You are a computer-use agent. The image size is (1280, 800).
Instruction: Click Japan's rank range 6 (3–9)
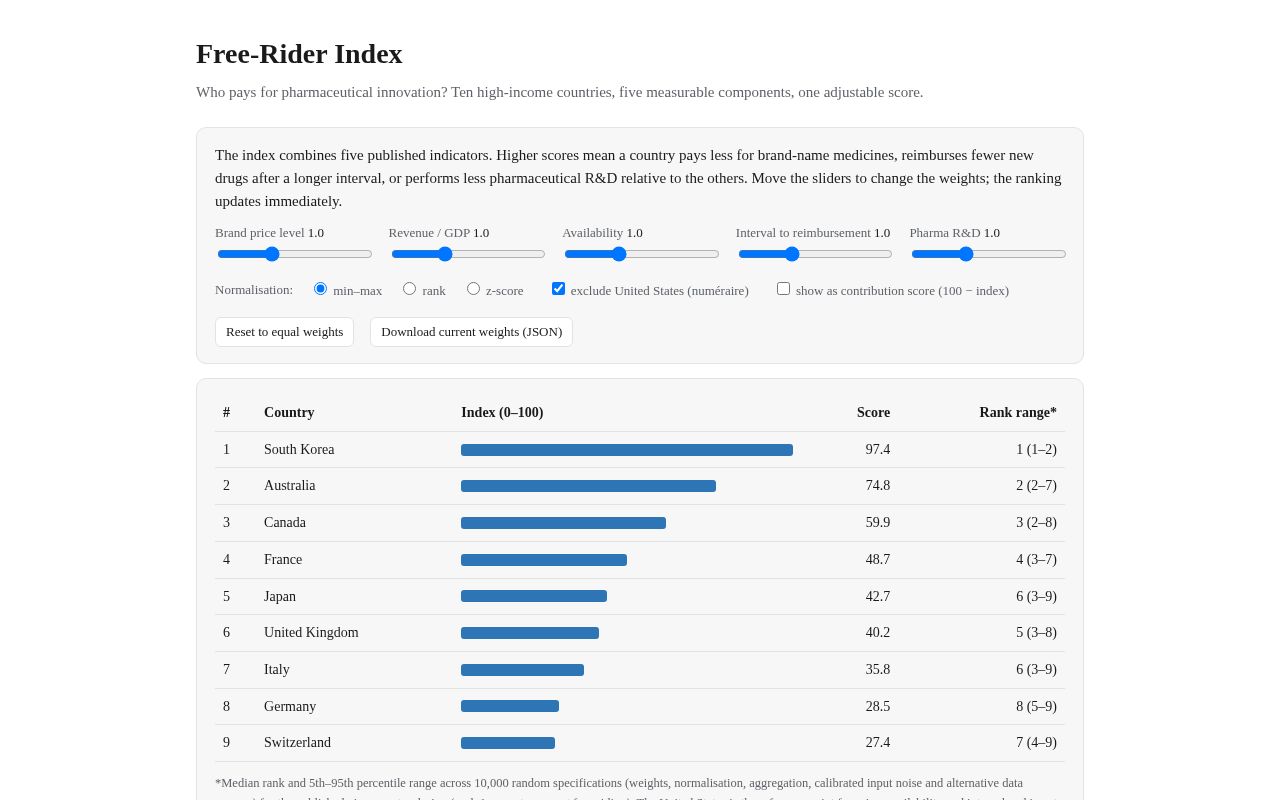(1036, 597)
